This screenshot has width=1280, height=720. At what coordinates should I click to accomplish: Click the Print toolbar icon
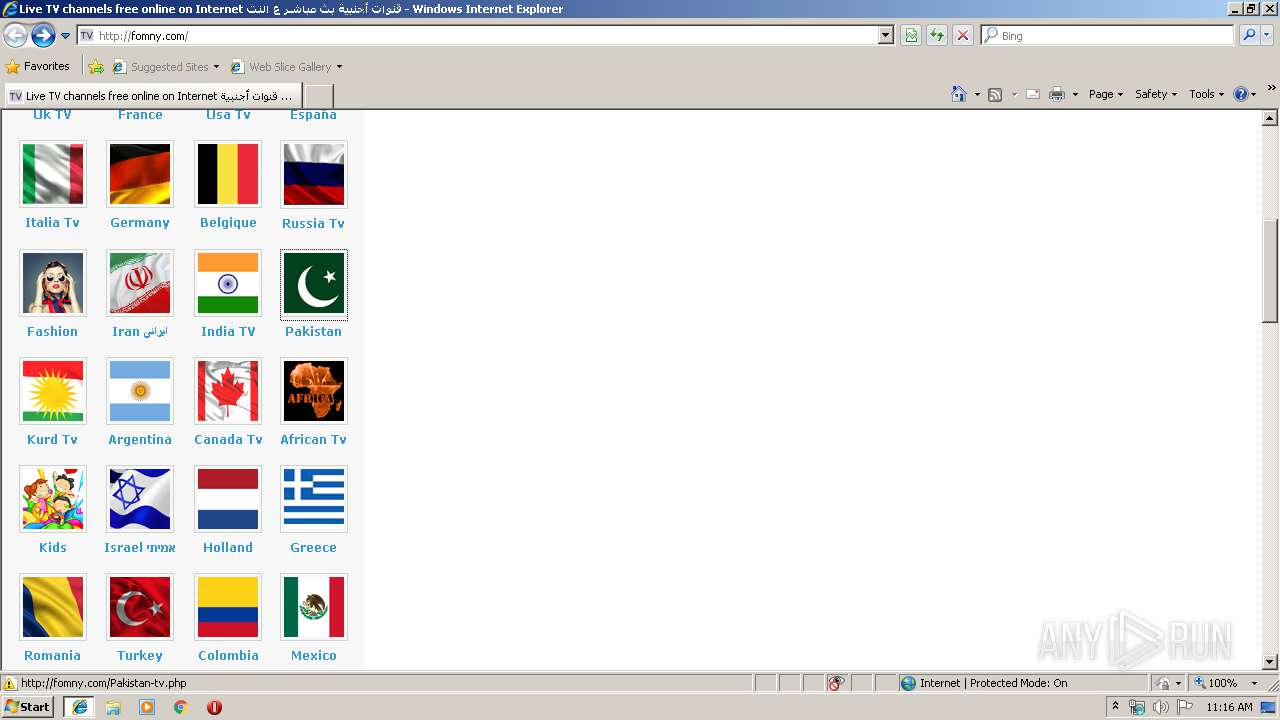point(1057,94)
